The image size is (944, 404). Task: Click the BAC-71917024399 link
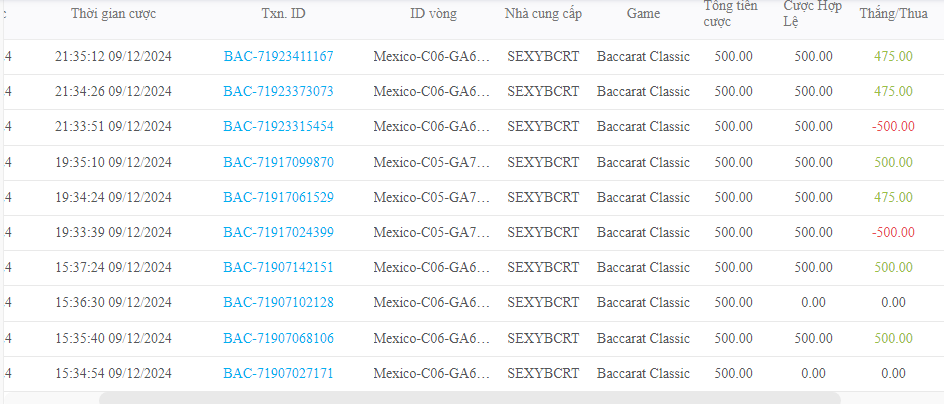click(x=278, y=232)
